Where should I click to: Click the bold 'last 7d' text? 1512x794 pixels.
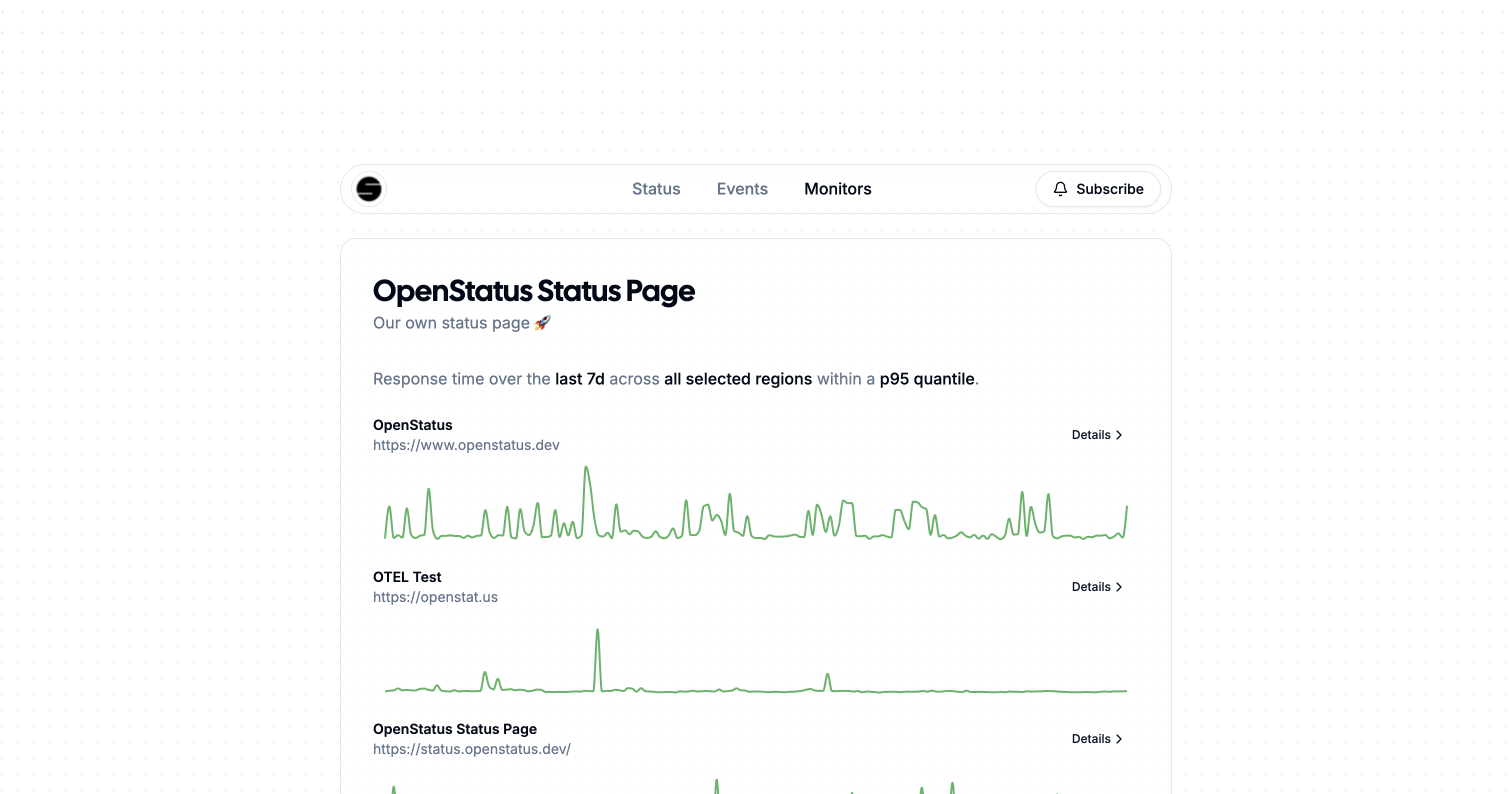tap(580, 379)
